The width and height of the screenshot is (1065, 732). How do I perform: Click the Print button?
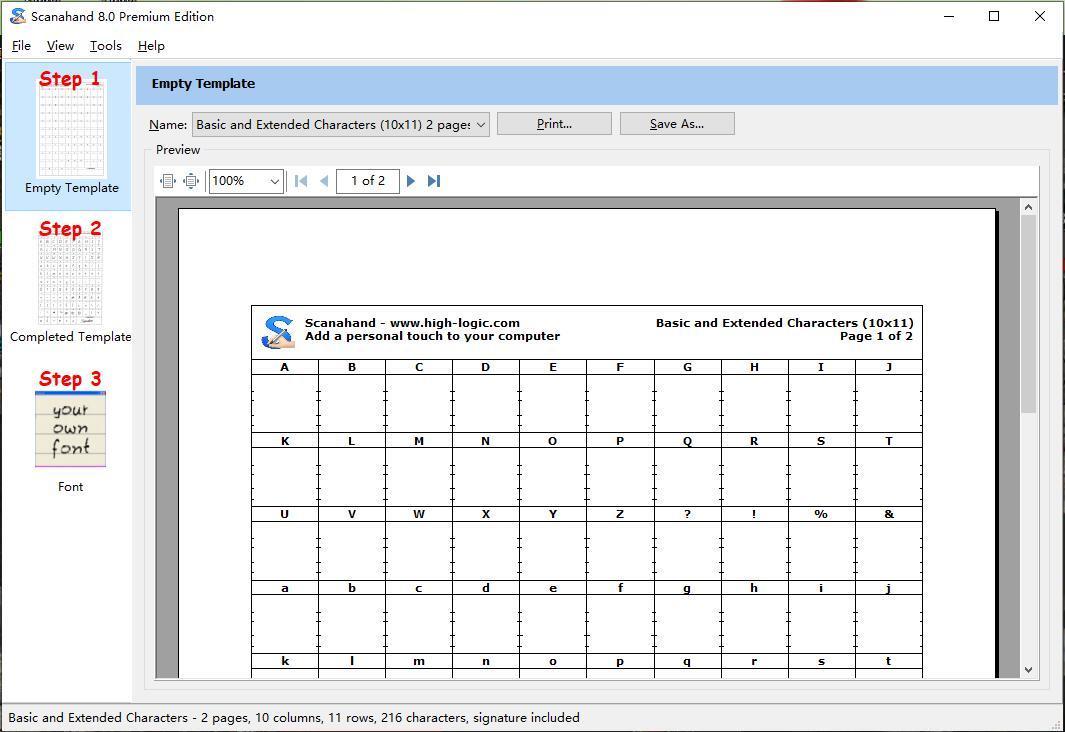click(554, 123)
